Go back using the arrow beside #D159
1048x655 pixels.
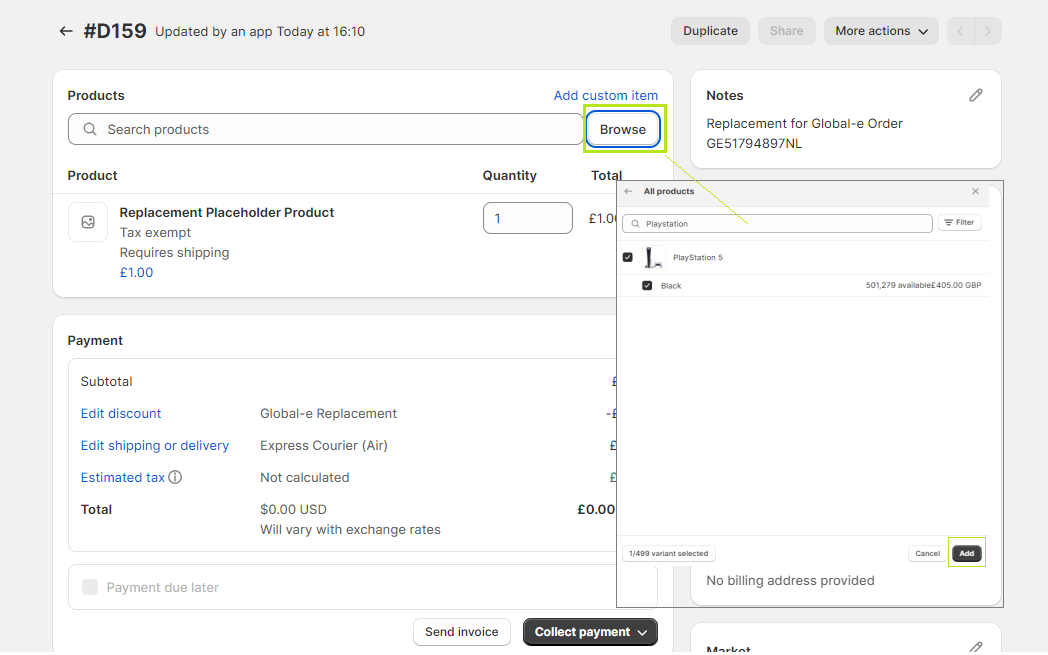click(x=66, y=31)
